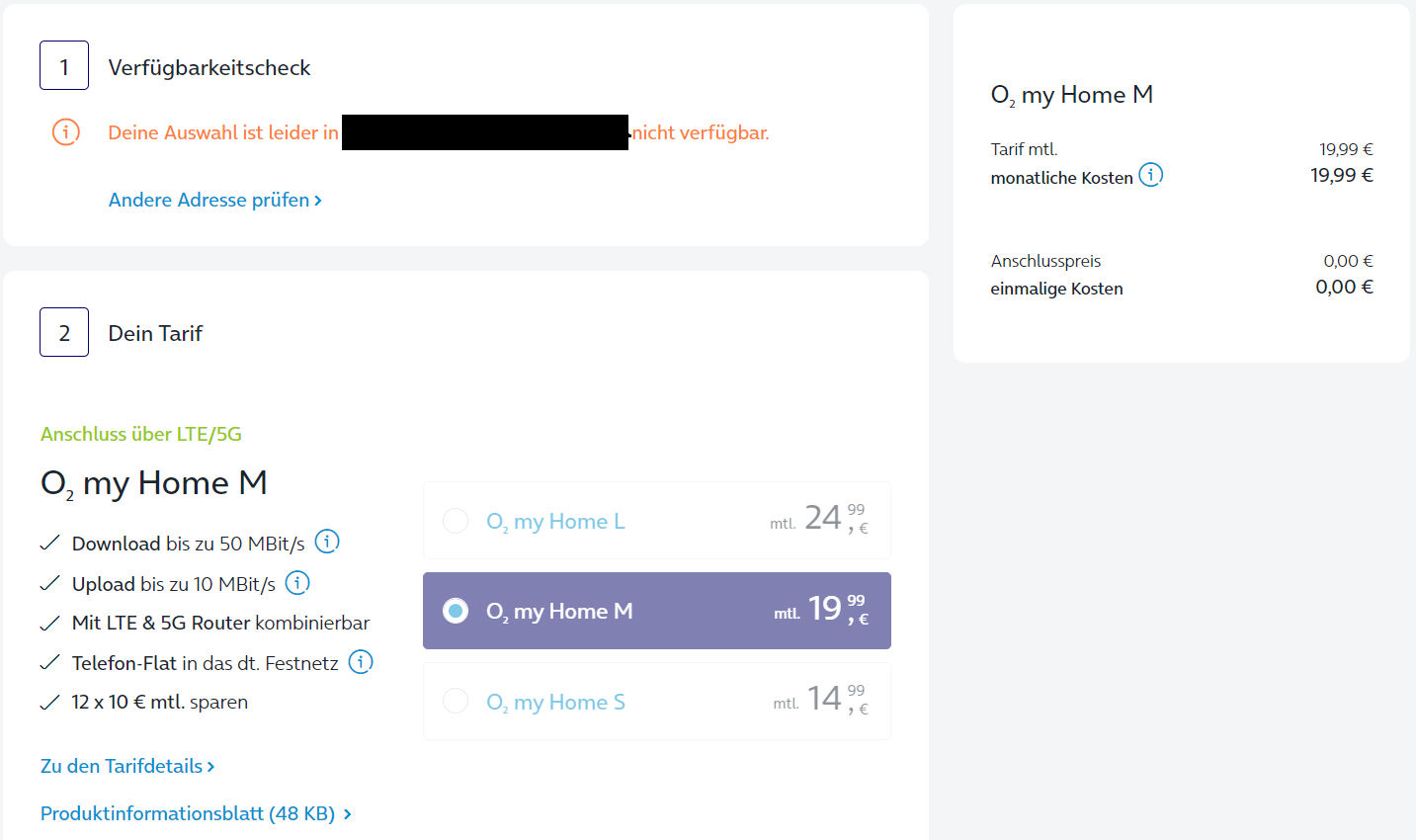Open Andere Adresse prüfen link
Image resolution: width=1416 pixels, height=840 pixels.
point(215,200)
